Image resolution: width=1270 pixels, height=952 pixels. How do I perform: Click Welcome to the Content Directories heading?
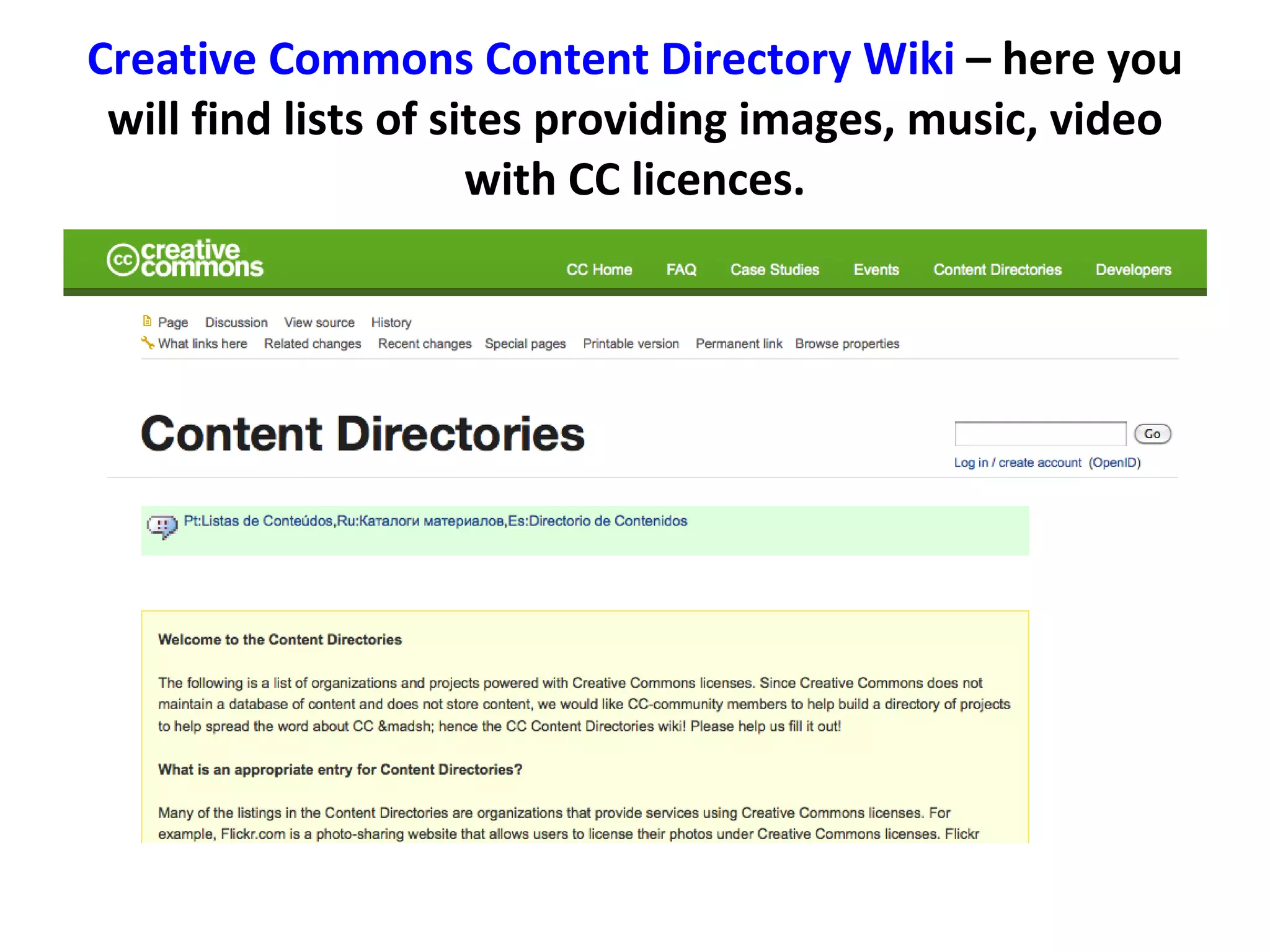point(280,640)
